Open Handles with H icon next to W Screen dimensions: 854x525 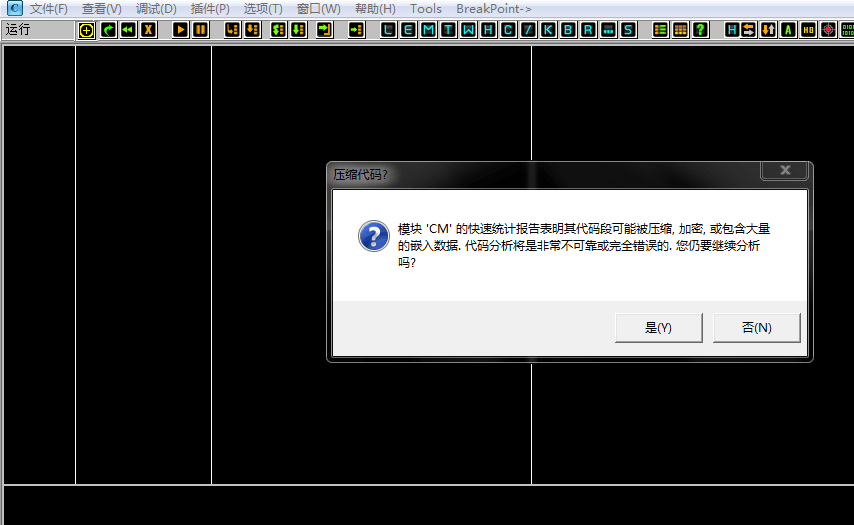click(x=489, y=30)
